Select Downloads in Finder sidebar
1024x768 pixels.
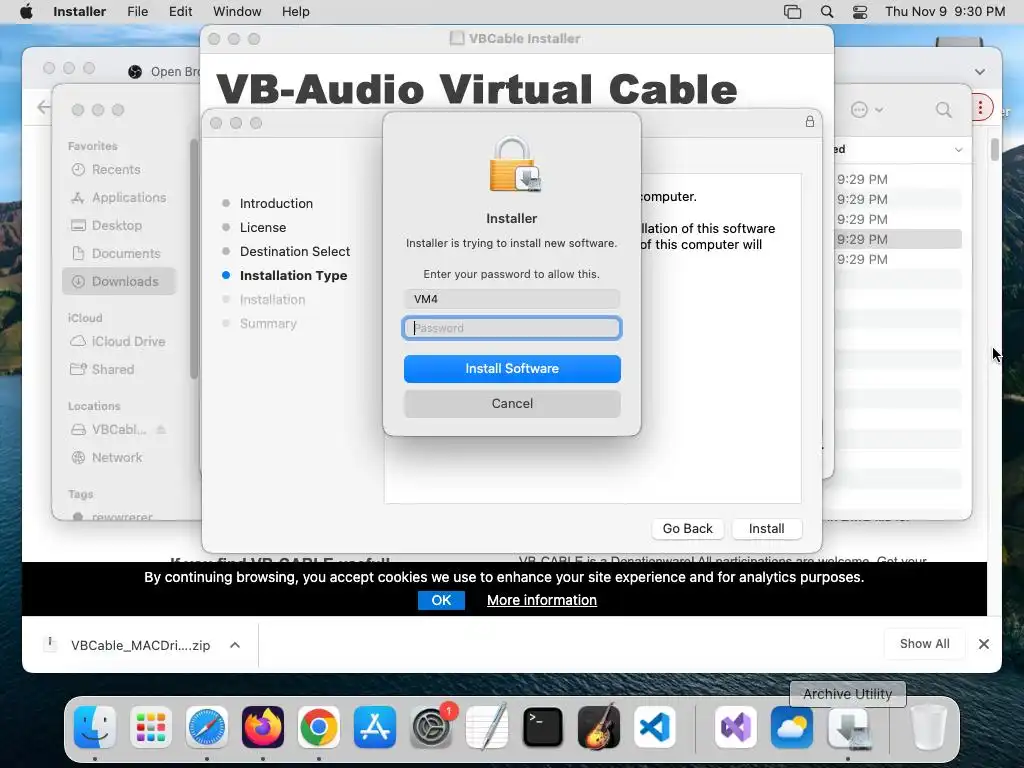tap(120, 281)
